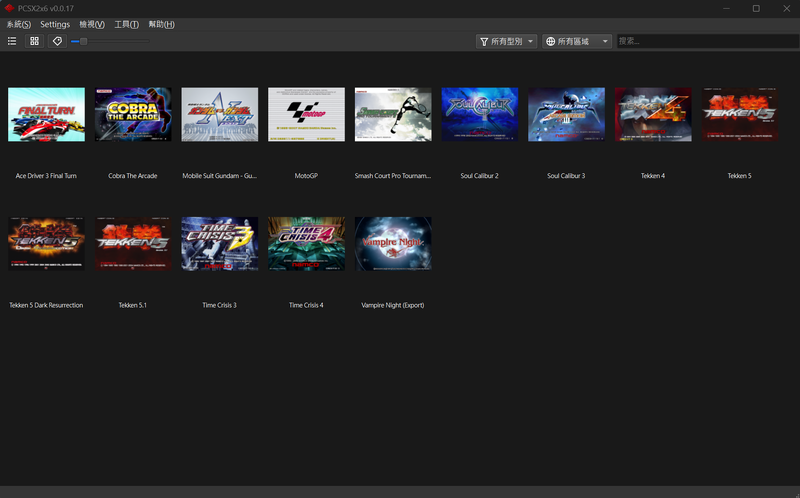Select Tekken 5 Dark Resurrection cover

point(46,244)
